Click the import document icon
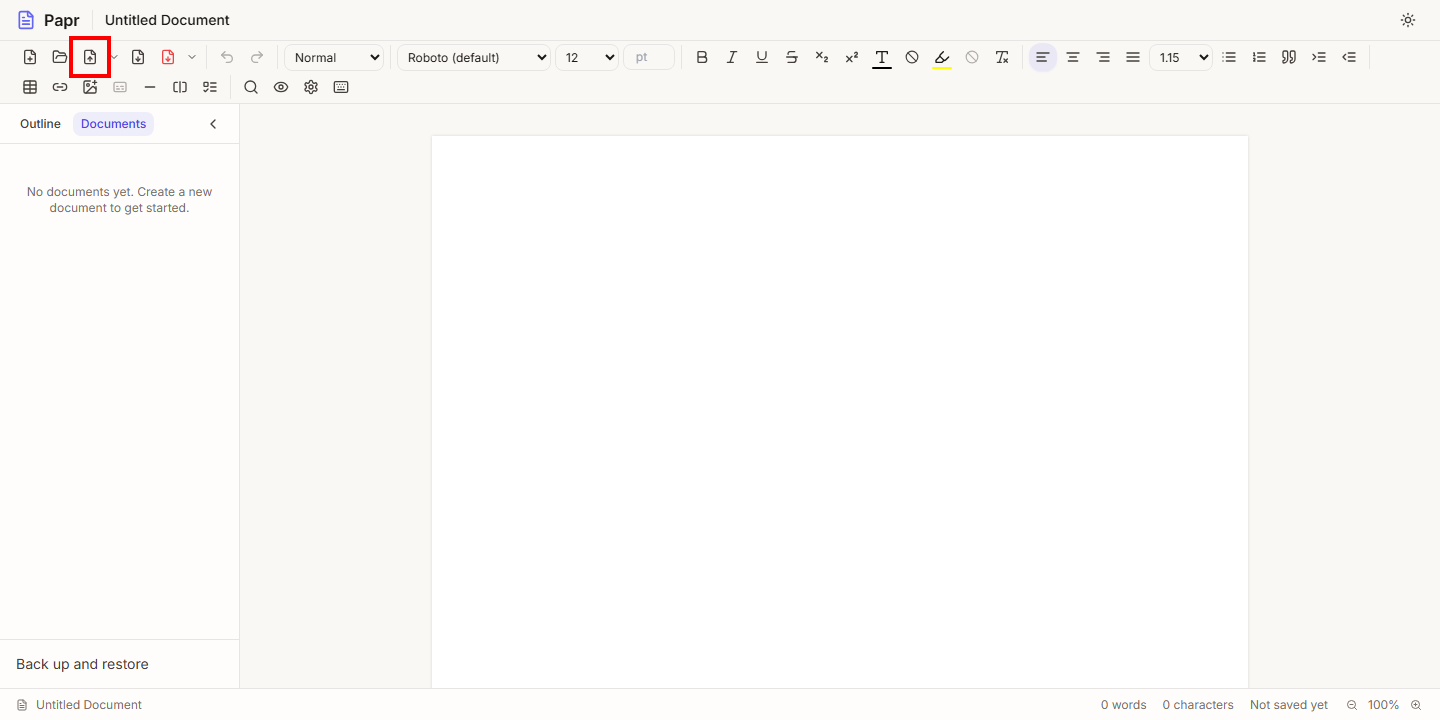 tap(90, 57)
